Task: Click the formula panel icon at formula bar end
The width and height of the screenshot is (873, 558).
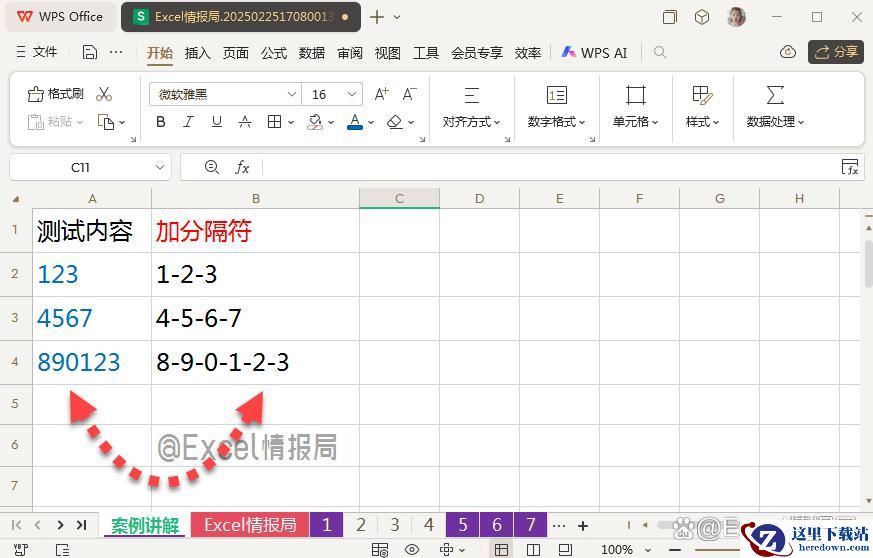Action: (x=850, y=167)
